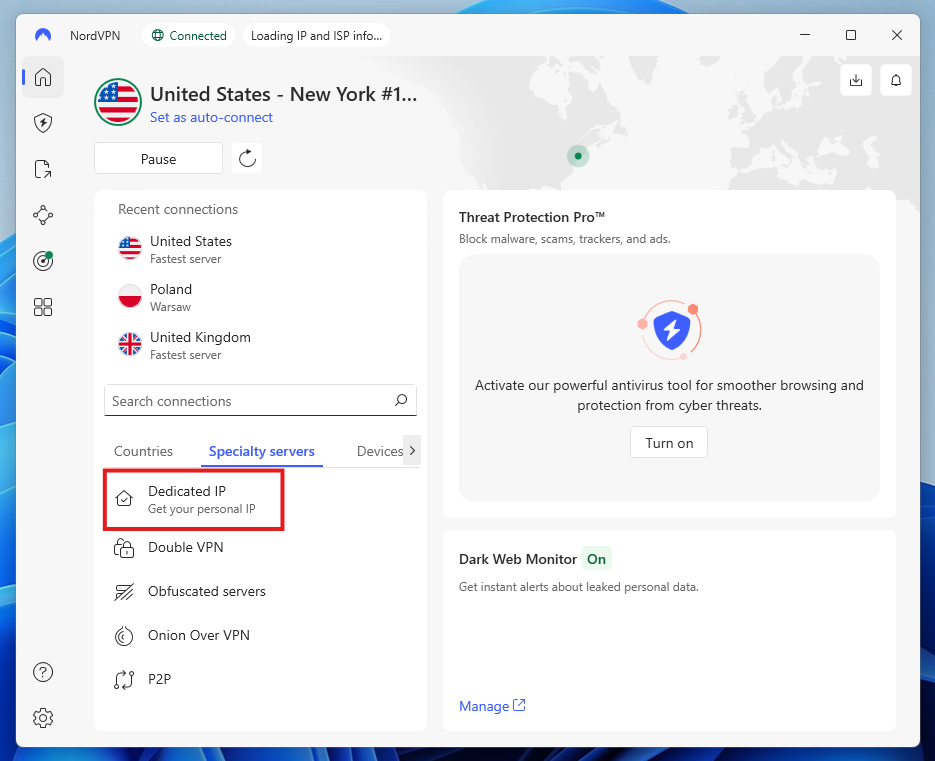The width and height of the screenshot is (935, 761).
Task: Turn on Threat Protection Pro
Action: pos(669,443)
